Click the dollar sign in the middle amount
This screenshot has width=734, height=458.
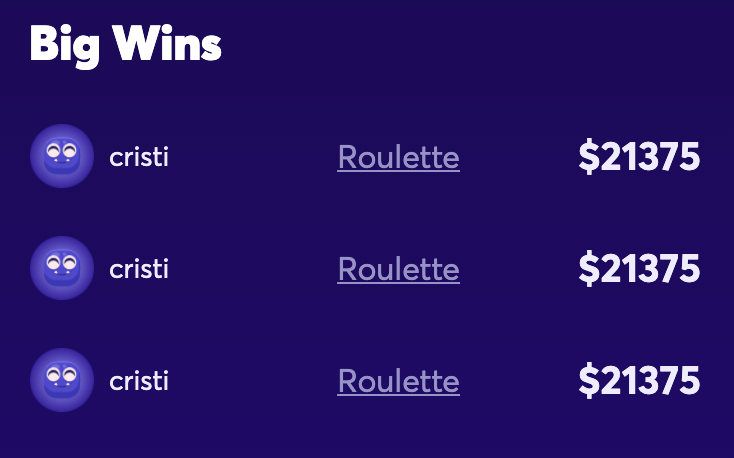pyautogui.click(x=588, y=269)
